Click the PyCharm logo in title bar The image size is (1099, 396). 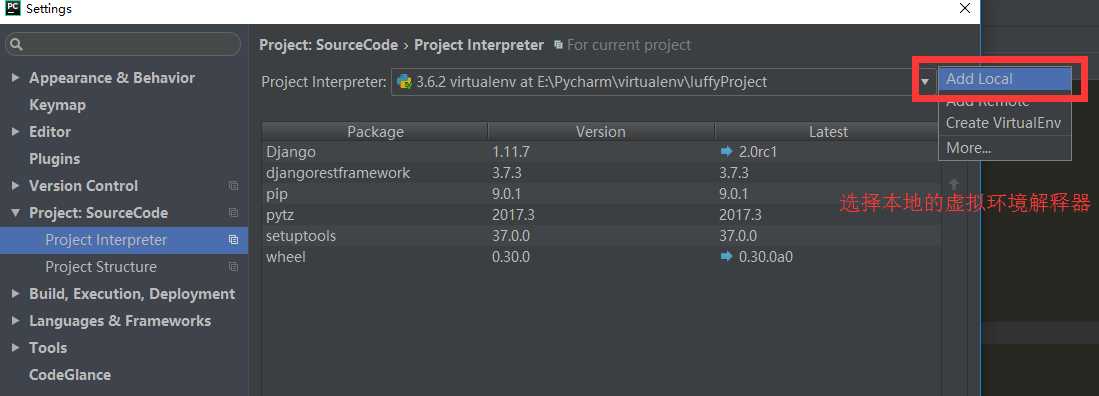coord(12,8)
